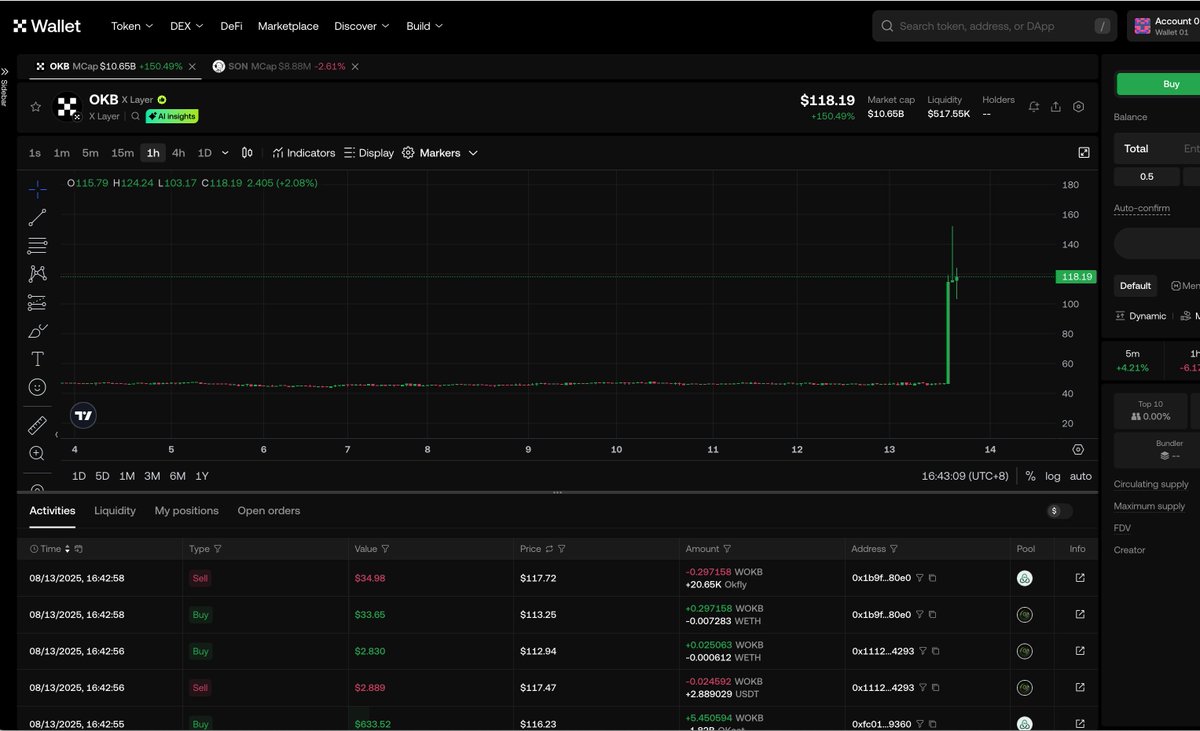Filter by address 0x1b9f...80e0 in Buy row

point(922,614)
